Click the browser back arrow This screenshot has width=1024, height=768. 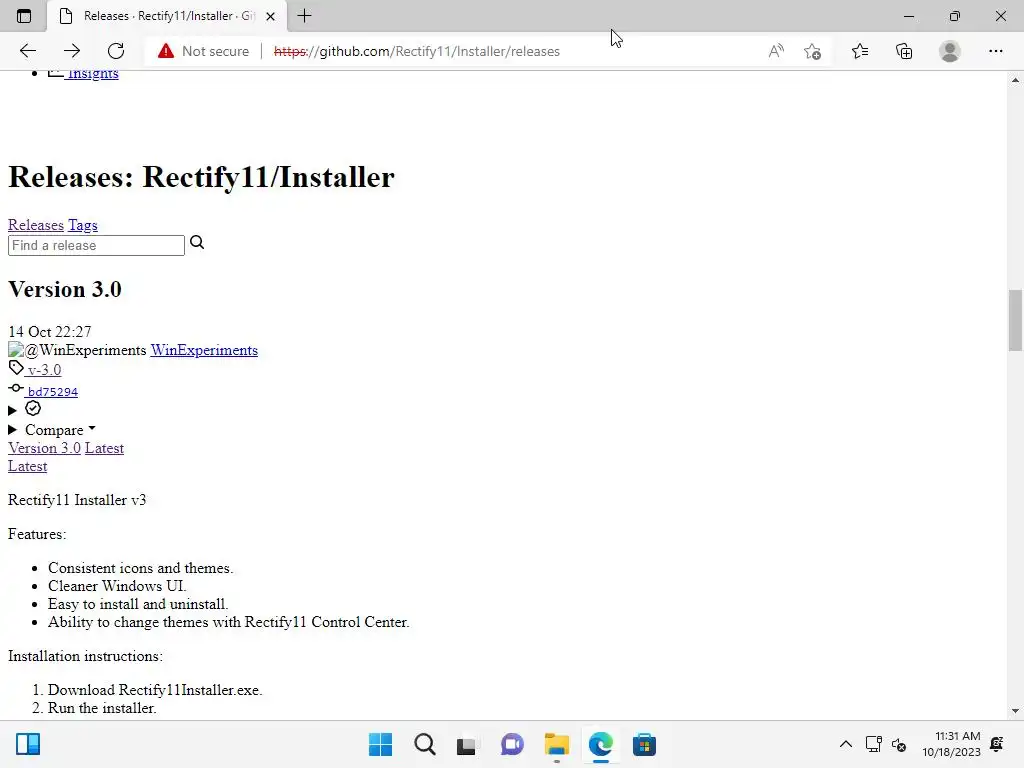pos(27,51)
